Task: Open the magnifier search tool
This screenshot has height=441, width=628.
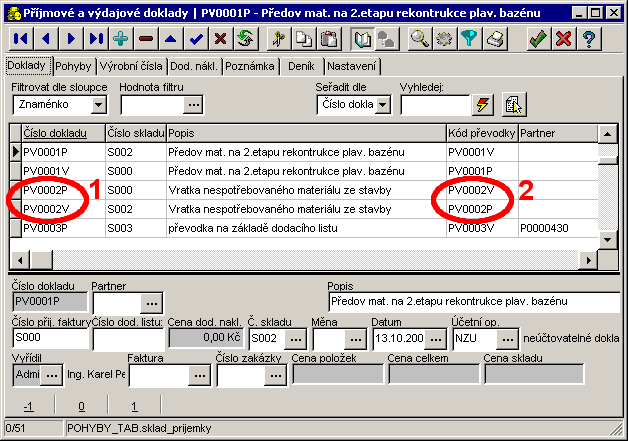Action: (x=420, y=40)
